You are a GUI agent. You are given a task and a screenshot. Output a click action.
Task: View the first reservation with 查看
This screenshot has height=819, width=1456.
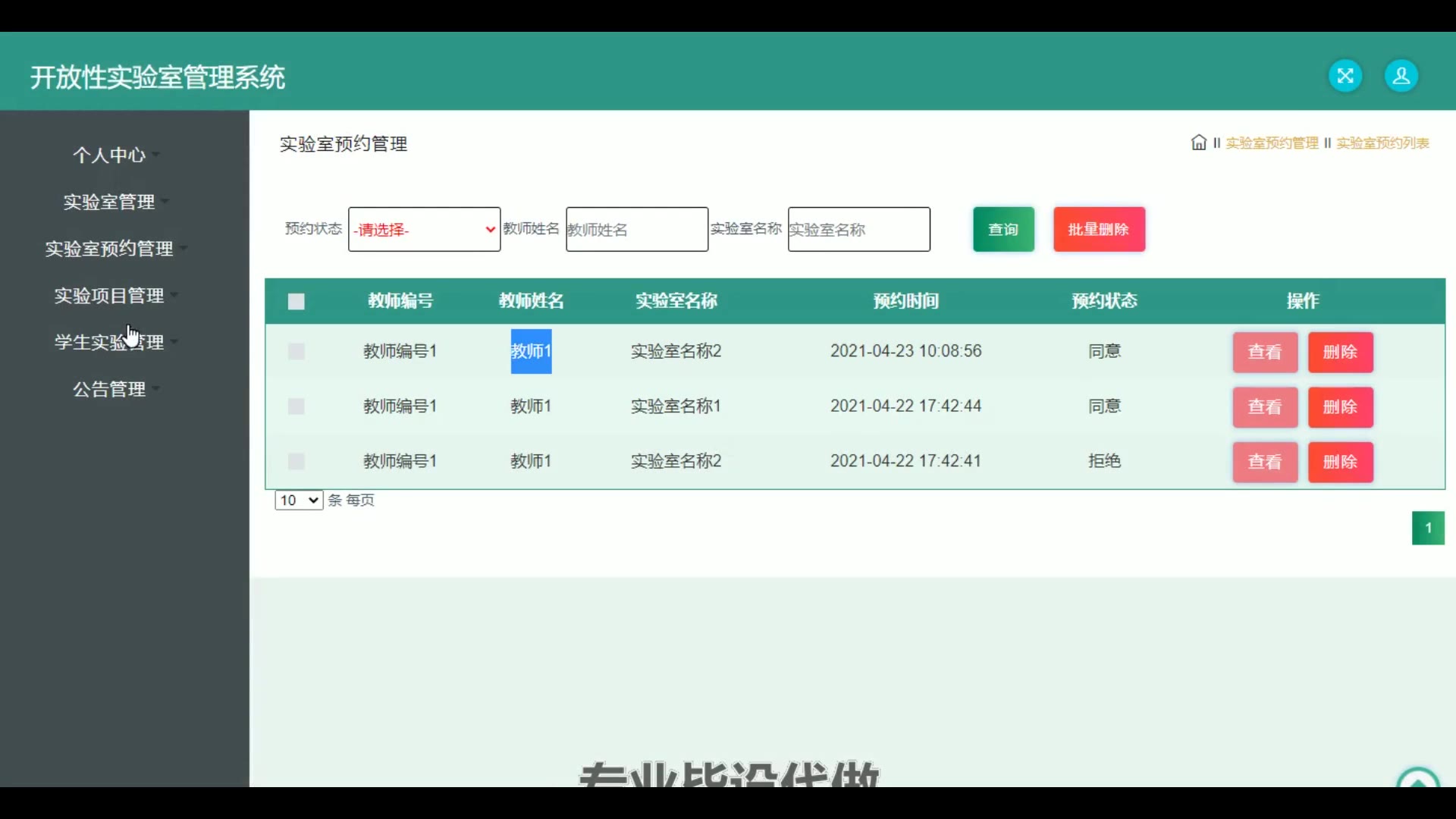click(1265, 352)
